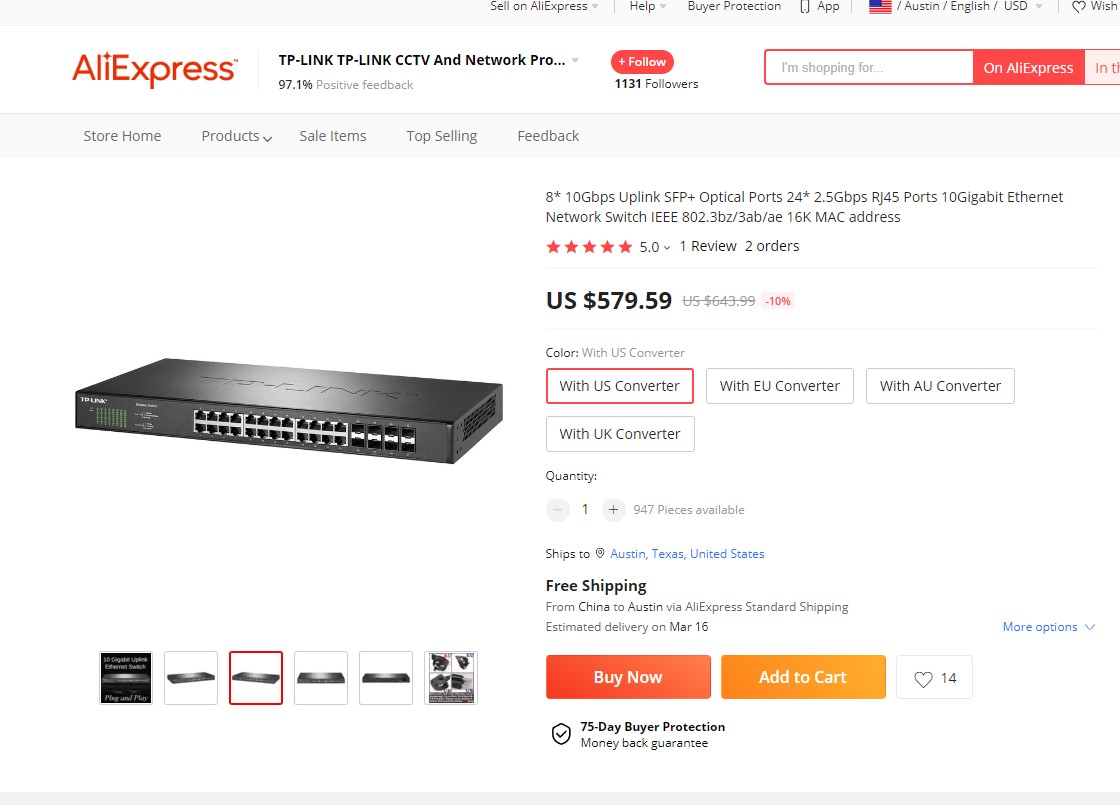Click the Buyer Protection shield icon
This screenshot has height=805, width=1120.
click(x=562, y=735)
